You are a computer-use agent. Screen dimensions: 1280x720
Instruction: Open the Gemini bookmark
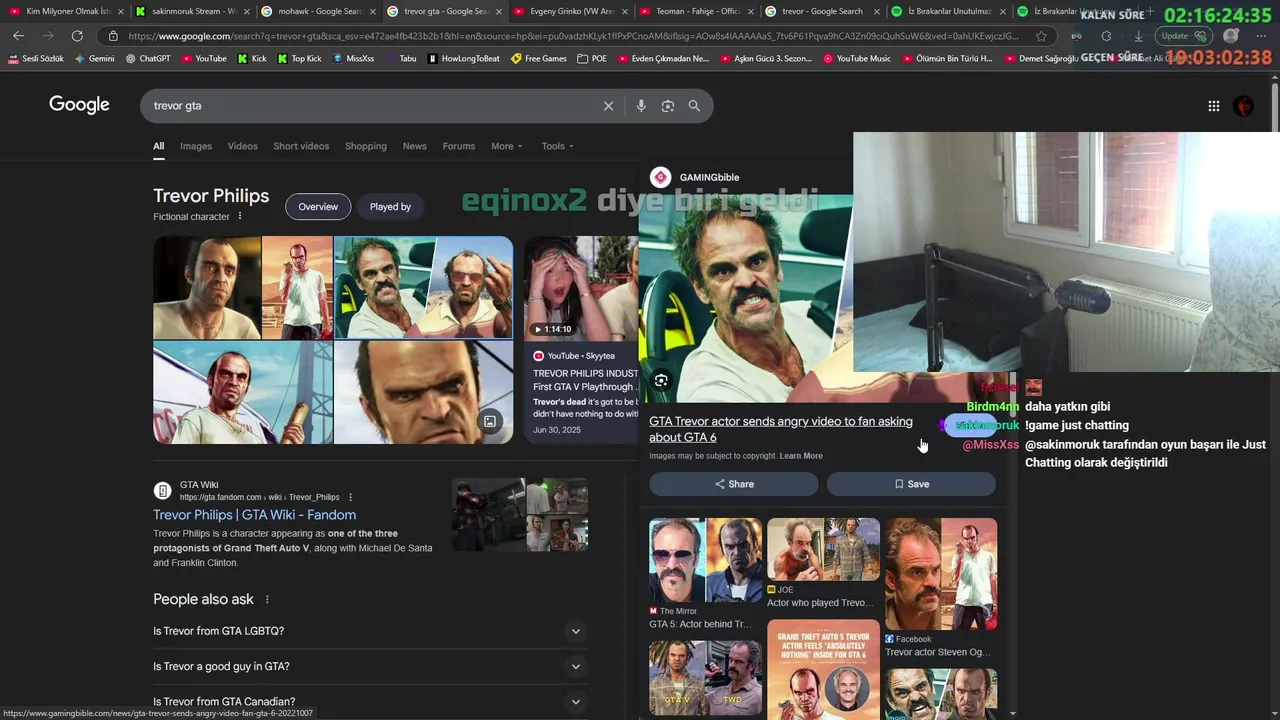[94, 59]
